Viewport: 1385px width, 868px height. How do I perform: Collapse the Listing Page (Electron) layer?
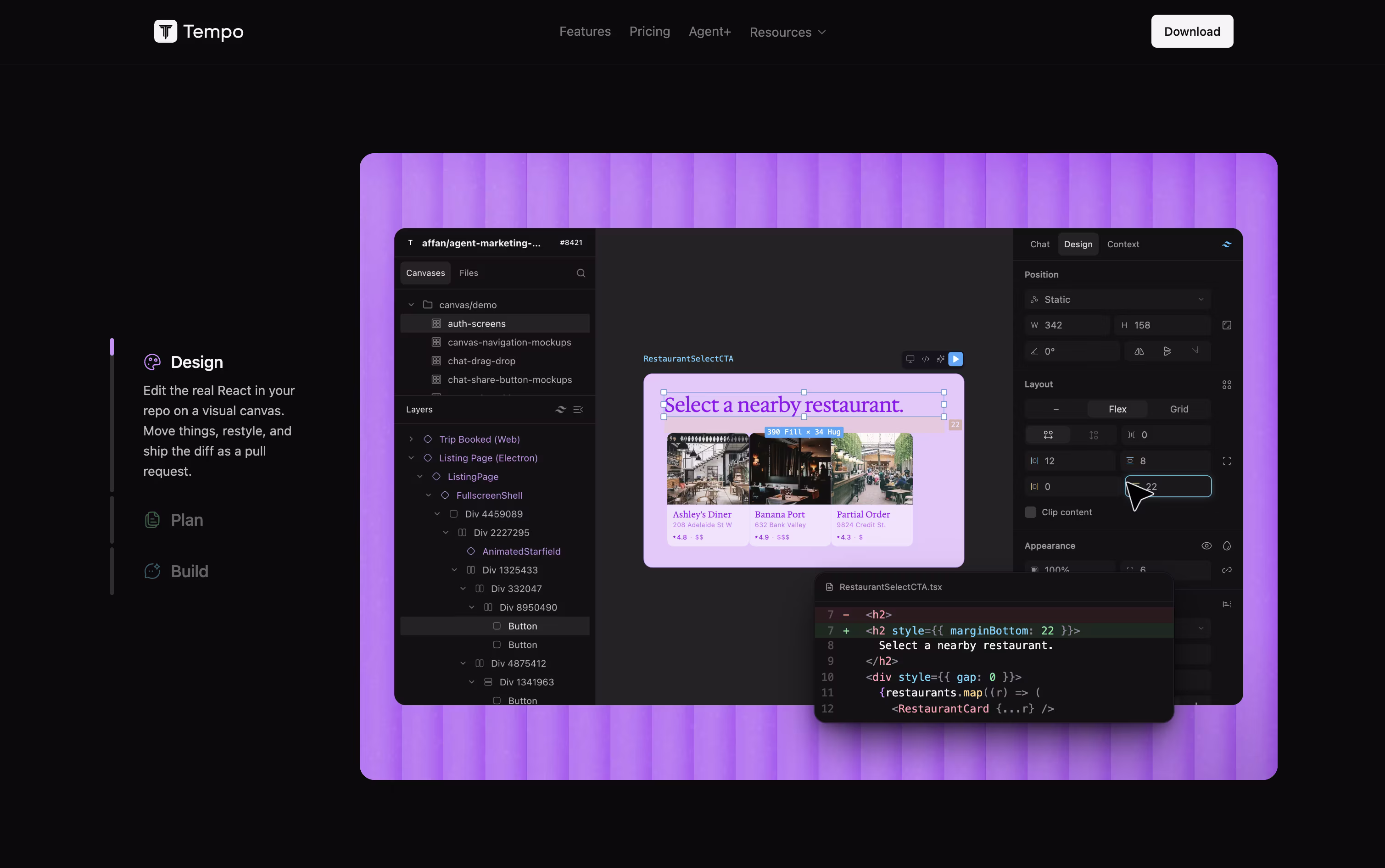click(x=411, y=458)
